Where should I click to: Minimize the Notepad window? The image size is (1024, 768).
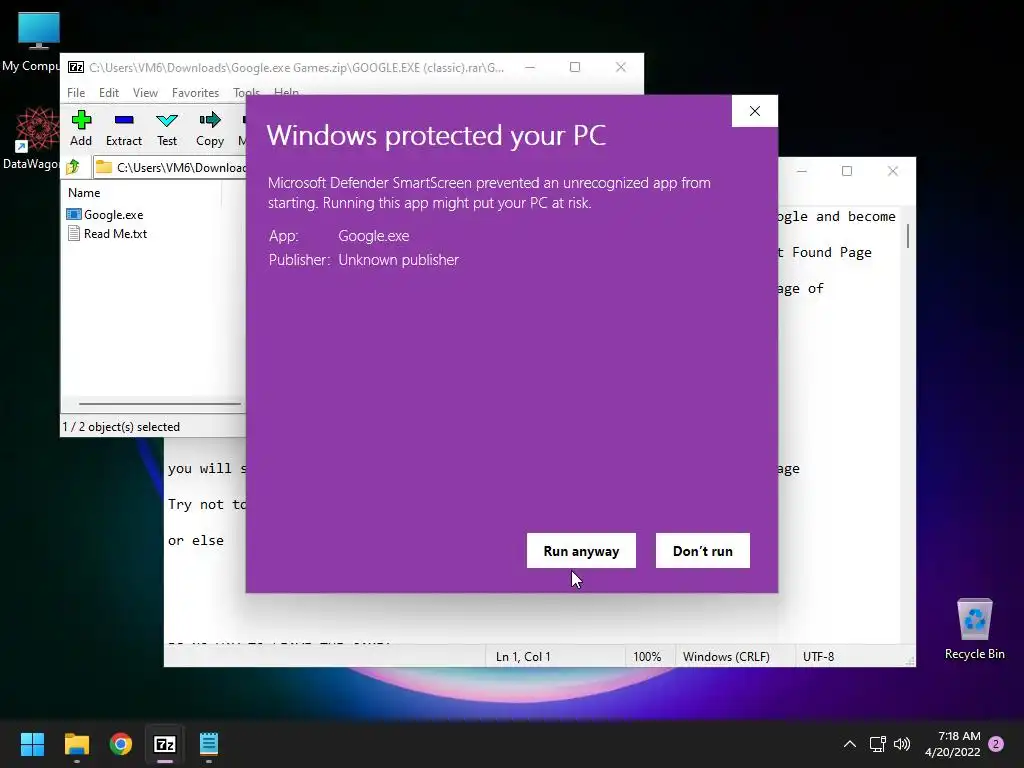[802, 171]
